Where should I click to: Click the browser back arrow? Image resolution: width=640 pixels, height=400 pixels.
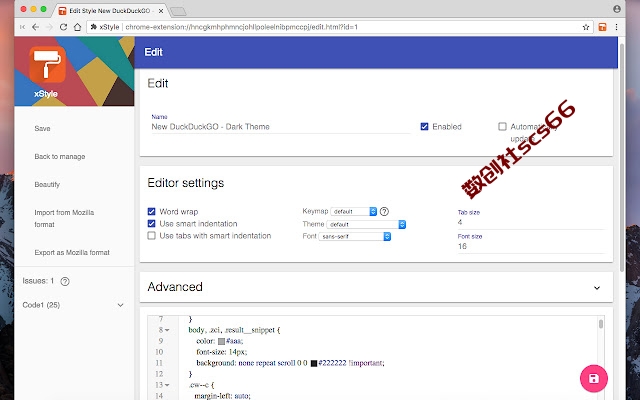[36, 27]
